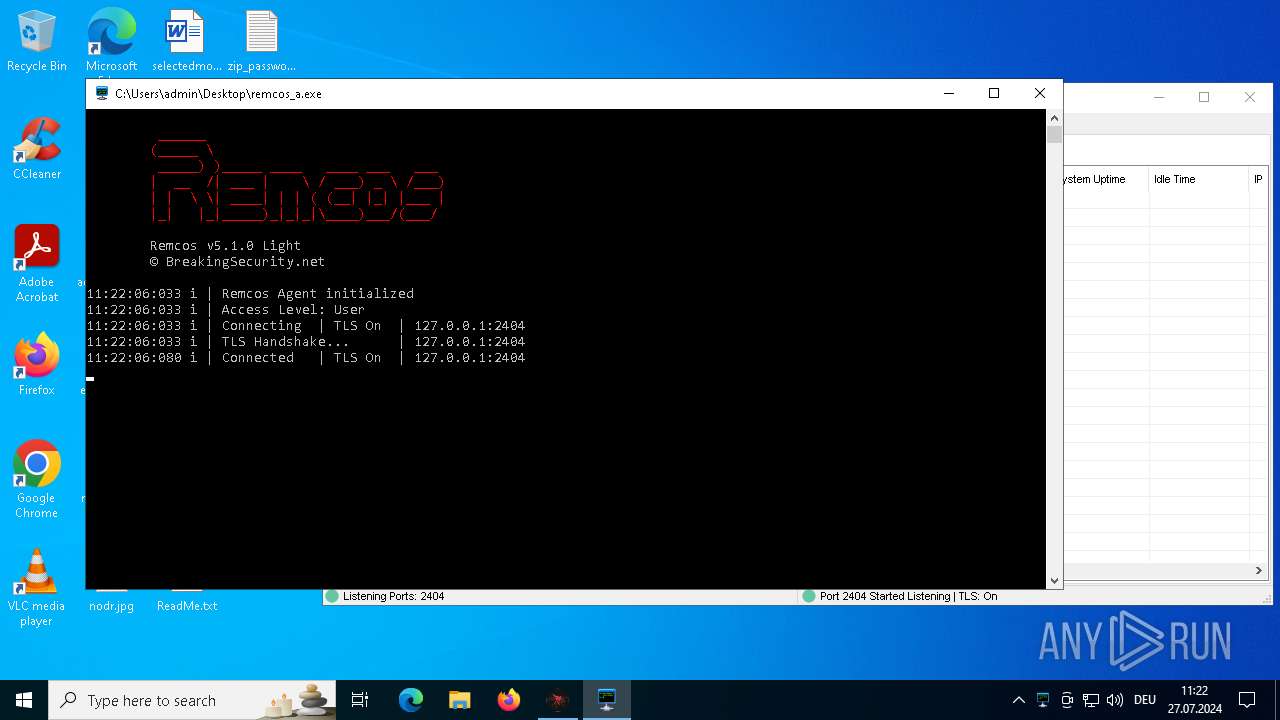Launch Edge from the taskbar
The width and height of the screenshot is (1280, 720).
[x=411, y=700]
